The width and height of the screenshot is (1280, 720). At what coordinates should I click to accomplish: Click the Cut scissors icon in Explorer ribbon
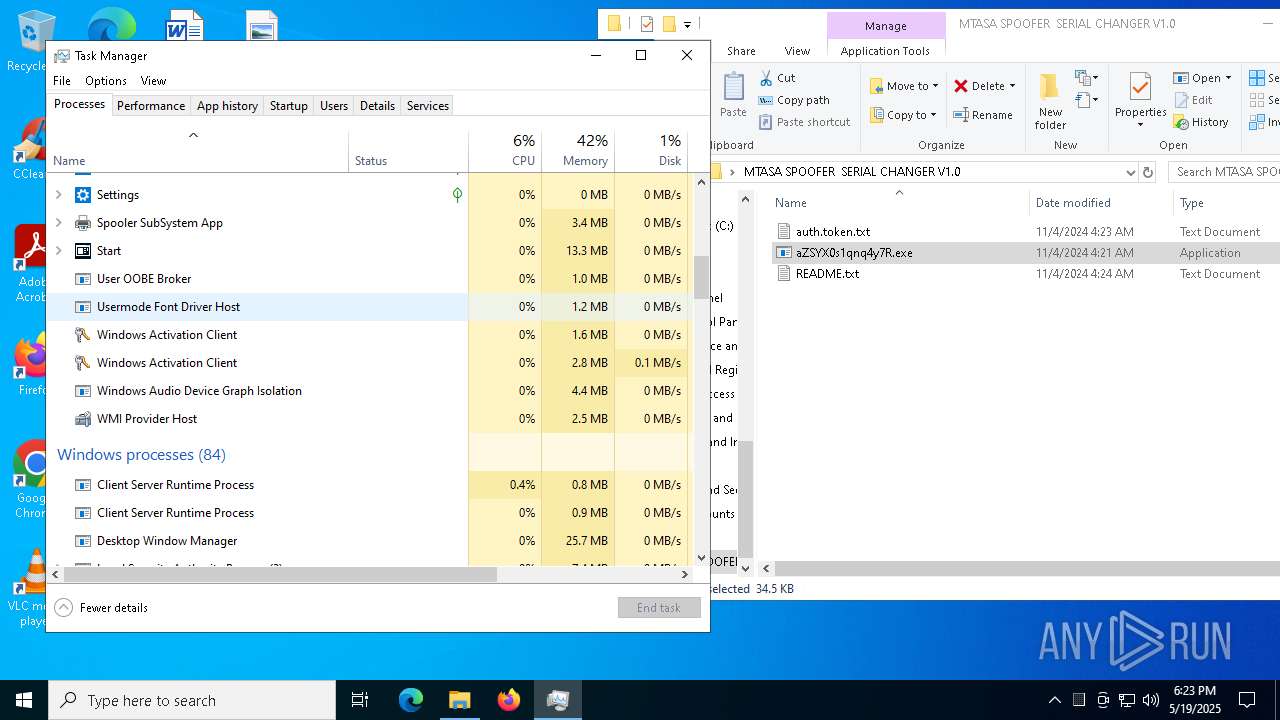(765, 77)
